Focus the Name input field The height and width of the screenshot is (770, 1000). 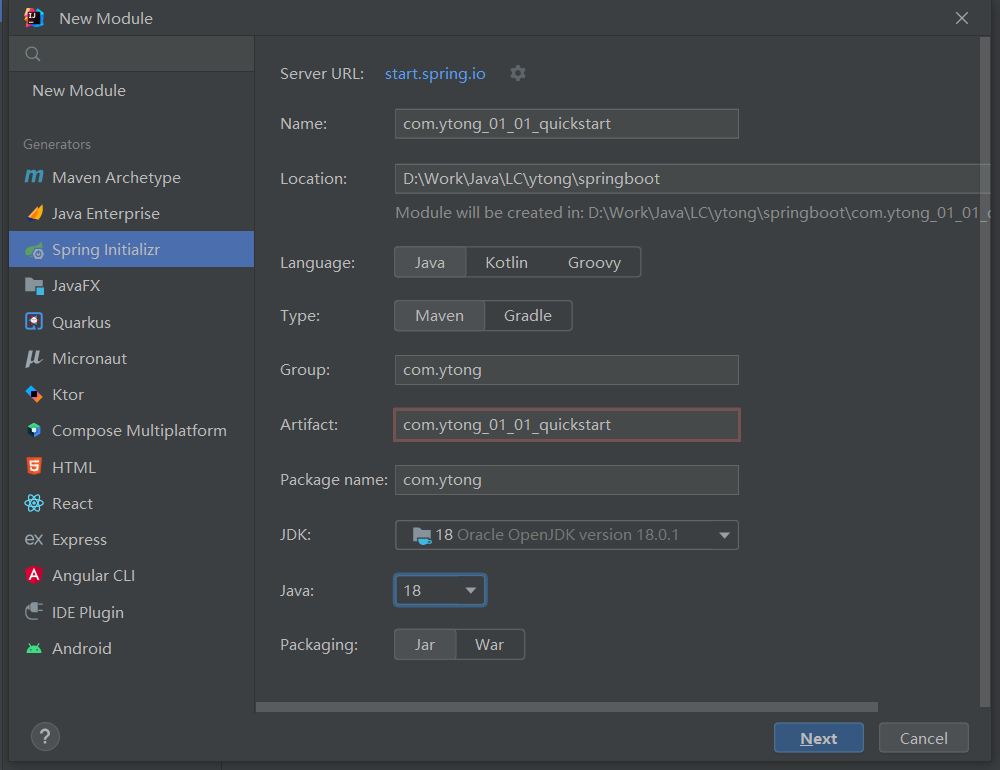point(566,124)
